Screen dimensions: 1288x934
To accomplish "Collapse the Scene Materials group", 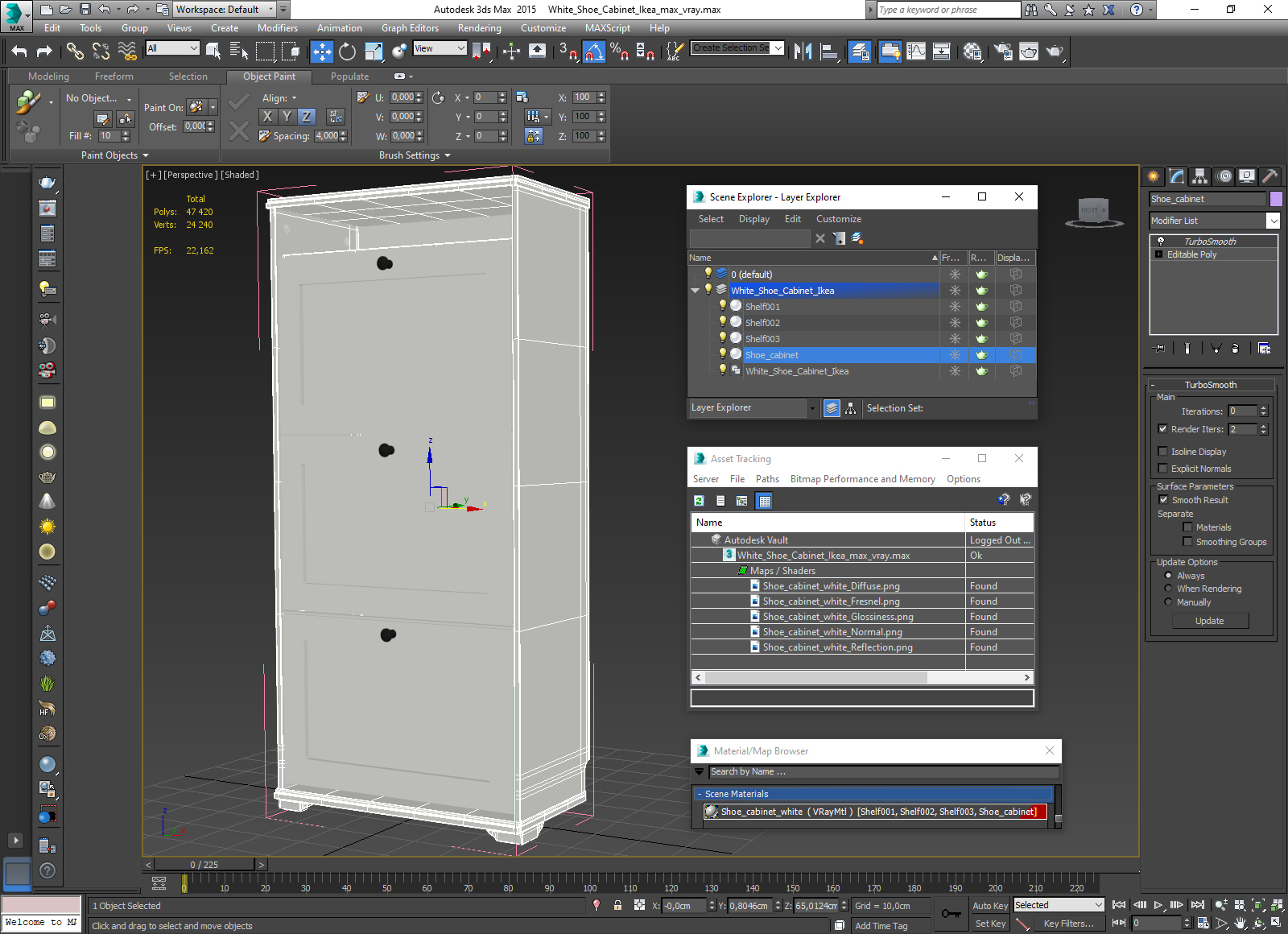I will point(699,794).
